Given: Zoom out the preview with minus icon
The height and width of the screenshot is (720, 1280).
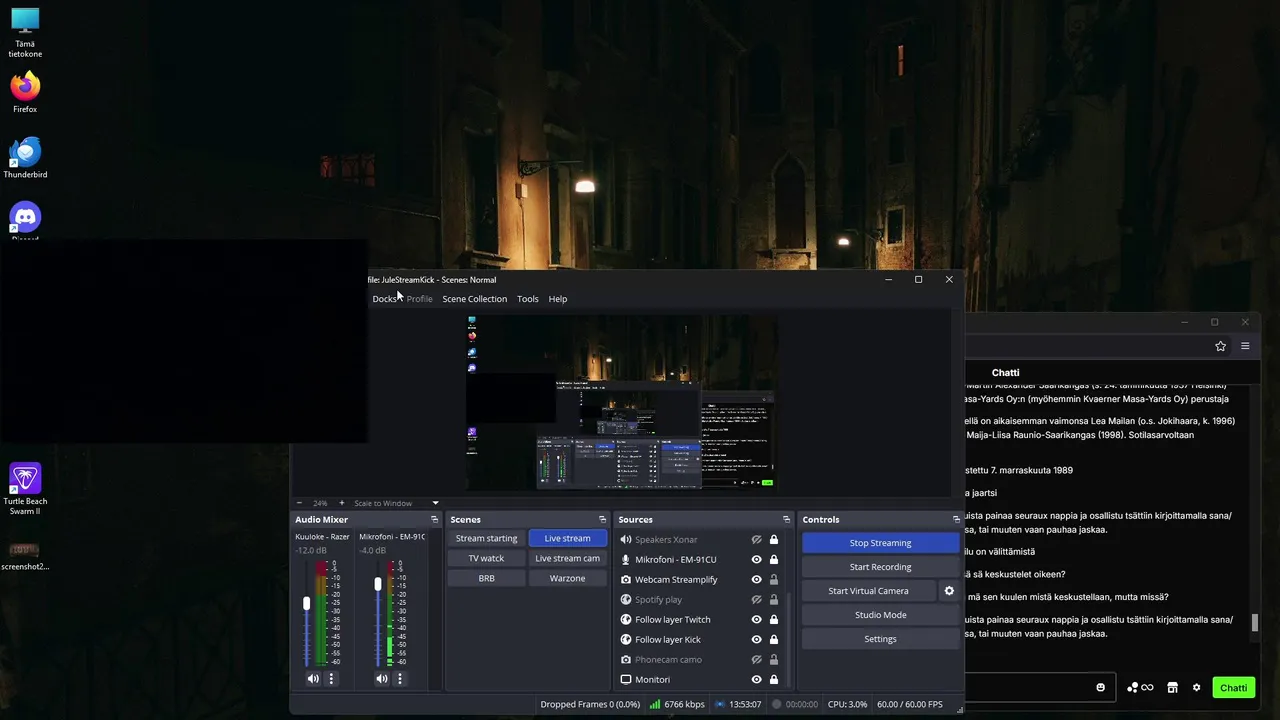Looking at the screenshot, I should [x=298, y=503].
